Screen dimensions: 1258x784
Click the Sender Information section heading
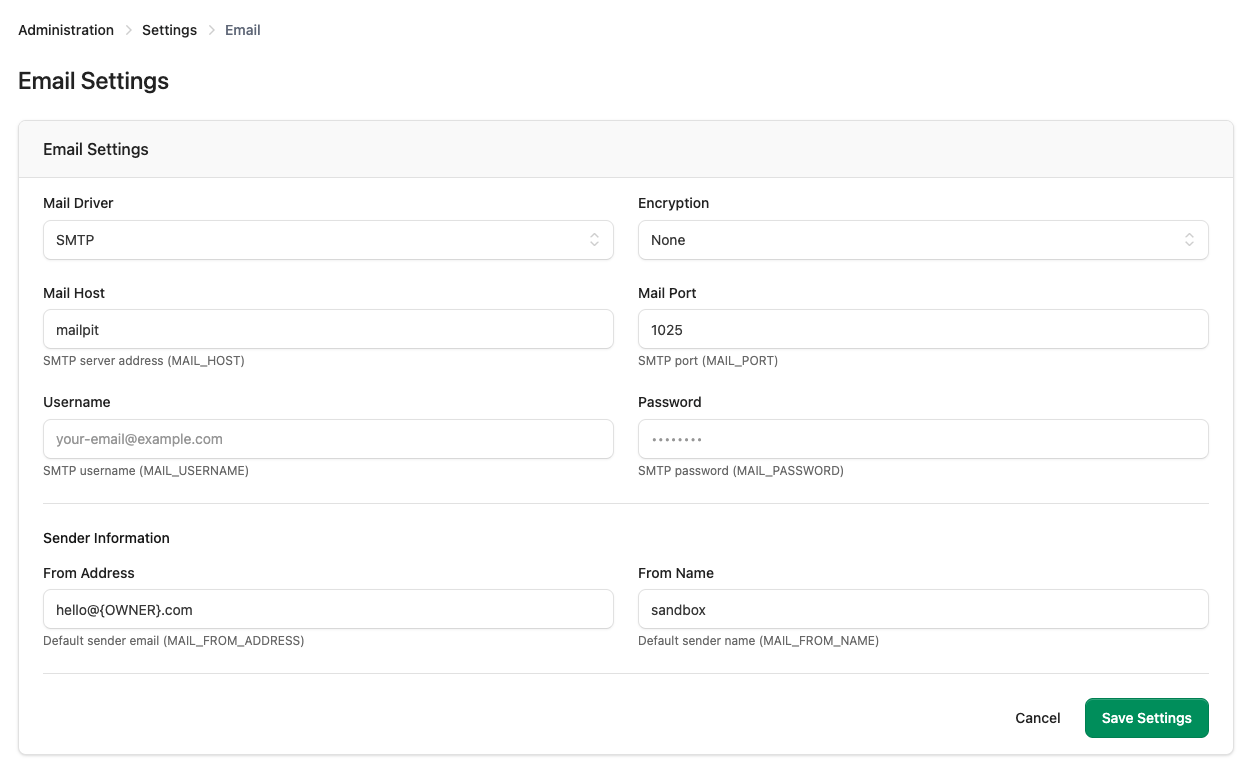106,538
